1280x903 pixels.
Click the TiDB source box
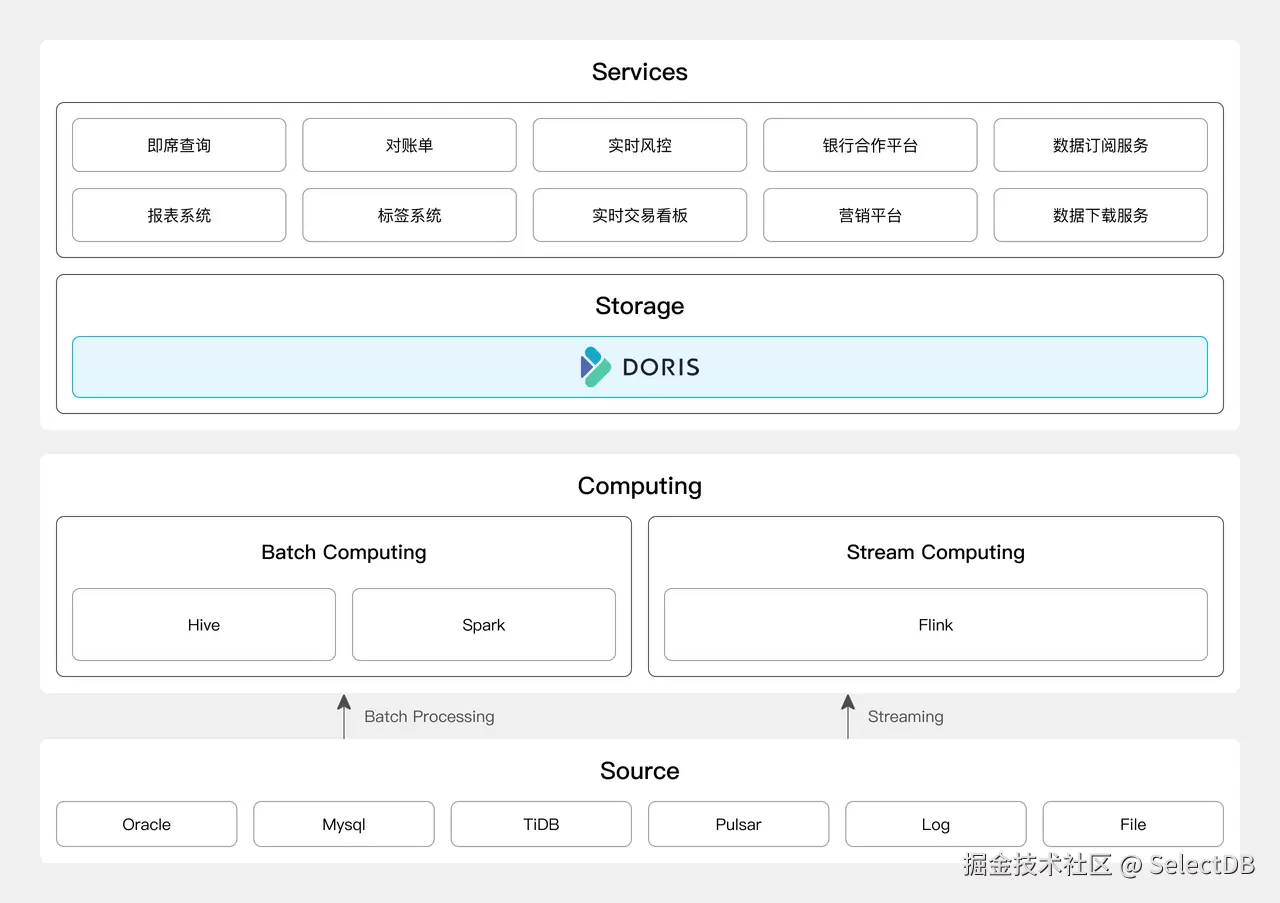click(x=541, y=824)
